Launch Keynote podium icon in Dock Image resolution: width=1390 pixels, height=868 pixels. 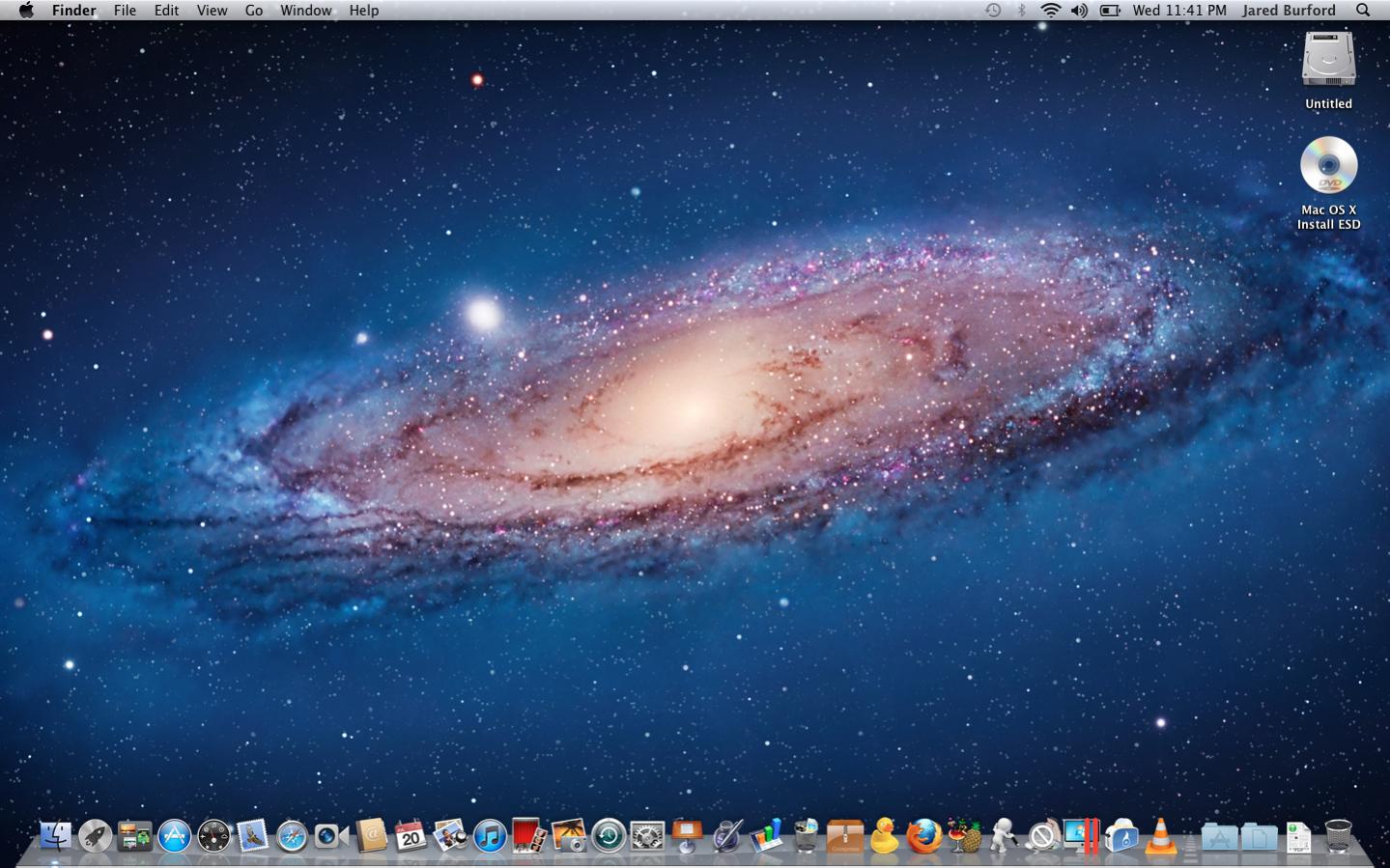pyautogui.click(x=687, y=835)
